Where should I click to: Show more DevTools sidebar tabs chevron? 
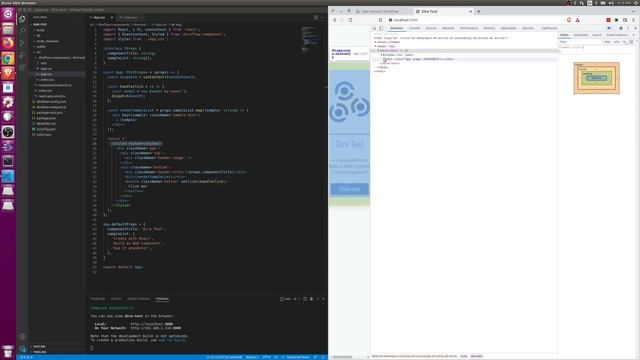click(633, 35)
